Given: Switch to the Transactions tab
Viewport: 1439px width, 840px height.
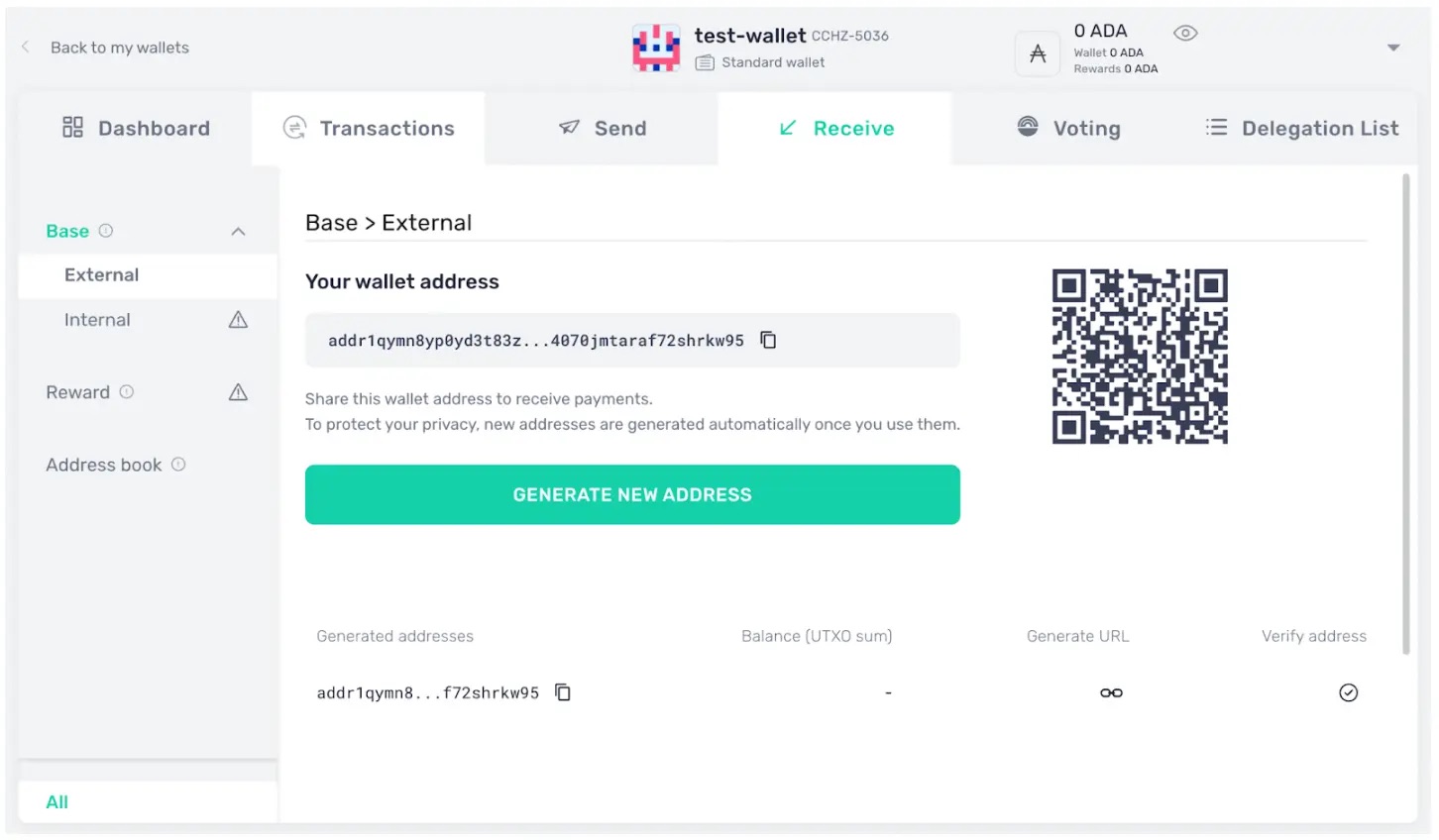Looking at the screenshot, I should point(368,128).
